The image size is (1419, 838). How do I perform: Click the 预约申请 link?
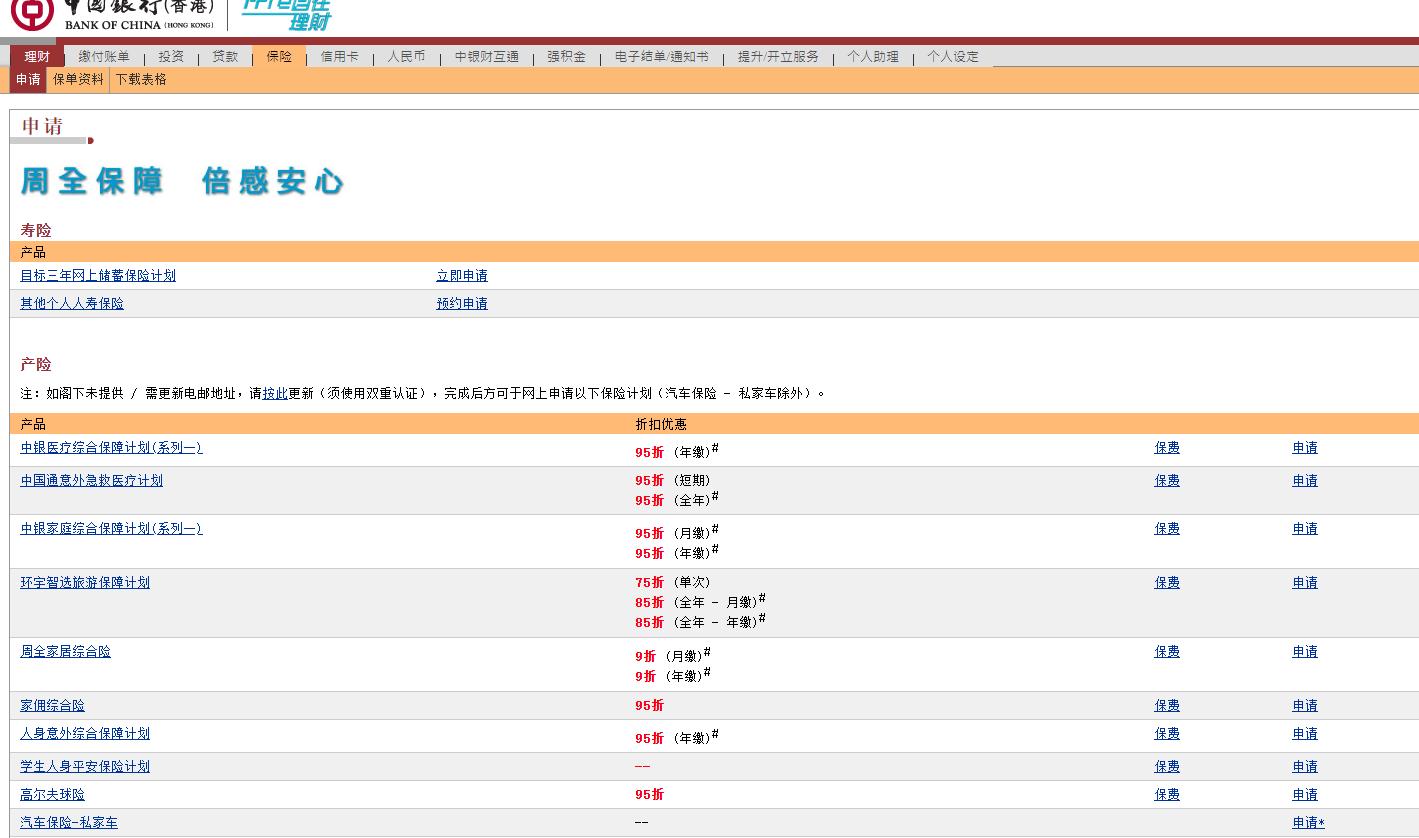point(462,304)
